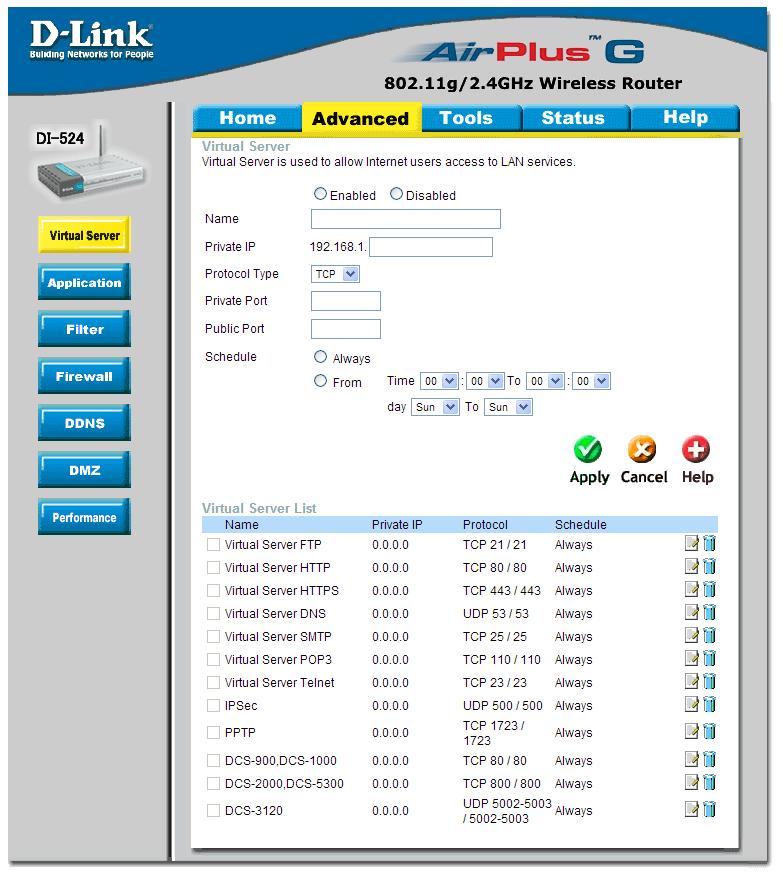Tick the IPSec checkbox
Image resolution: width=783 pixels, height=879 pixels.
[213, 706]
